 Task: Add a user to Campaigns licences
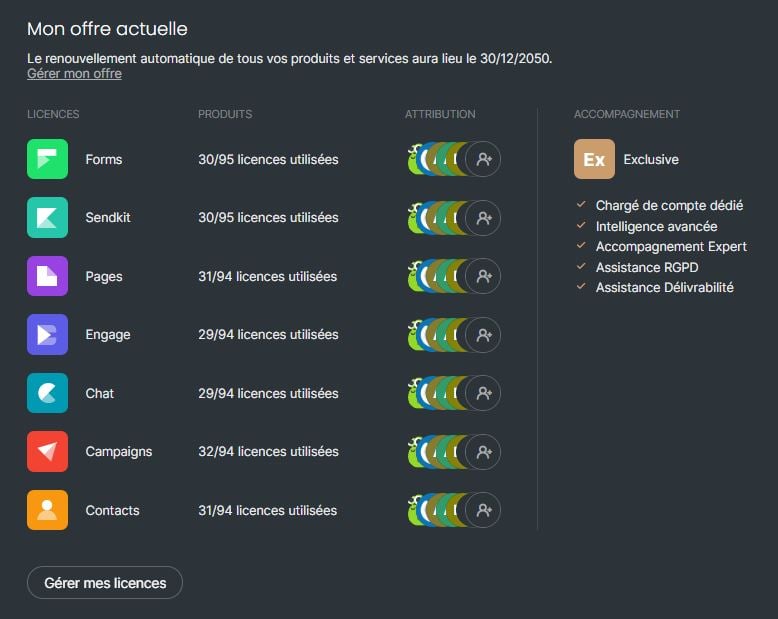[x=484, y=452]
